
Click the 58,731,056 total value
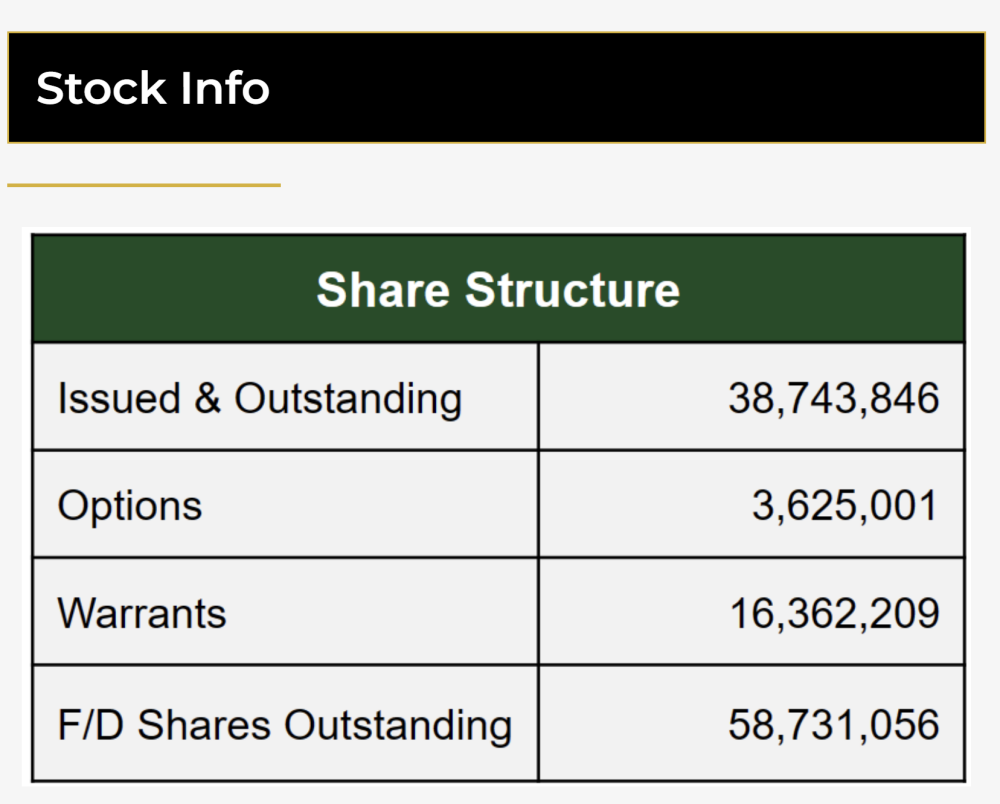point(834,724)
